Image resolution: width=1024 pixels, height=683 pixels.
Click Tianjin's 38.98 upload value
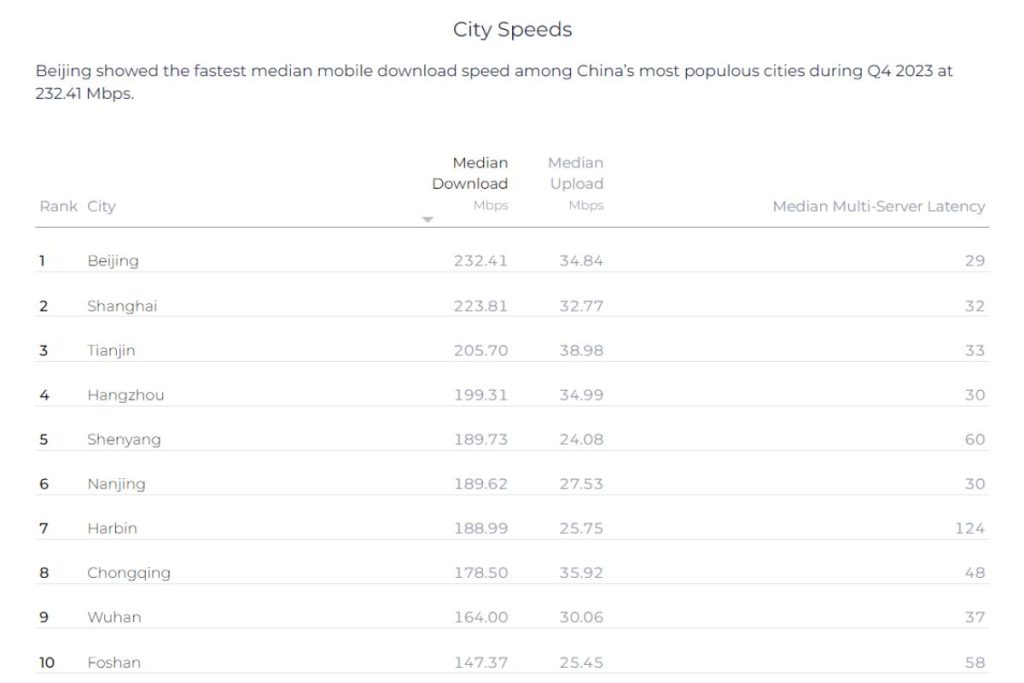(581, 351)
